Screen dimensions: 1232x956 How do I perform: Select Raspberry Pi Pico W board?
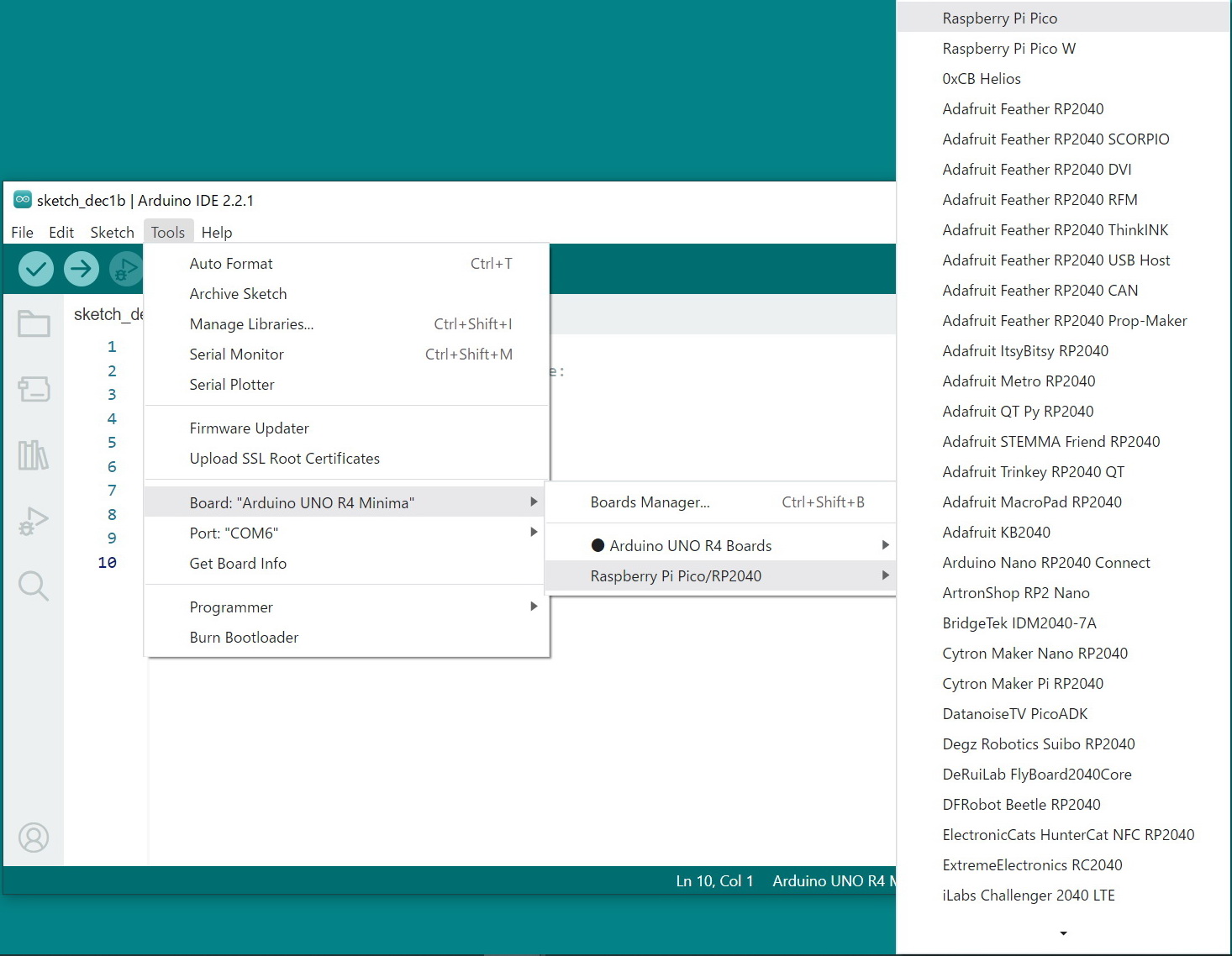(x=1063, y=49)
